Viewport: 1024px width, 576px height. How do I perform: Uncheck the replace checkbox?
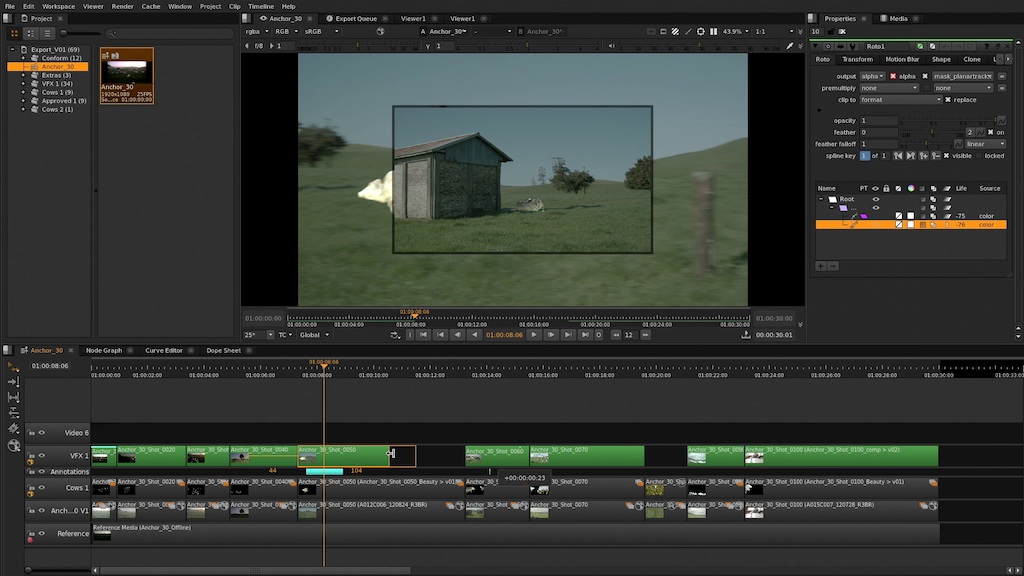click(x=949, y=100)
